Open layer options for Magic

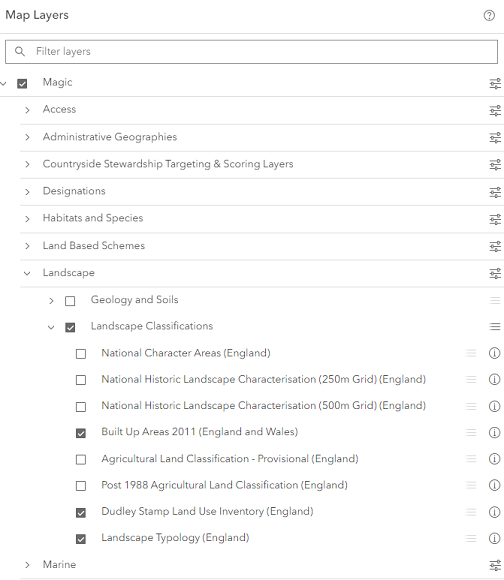tap(495, 84)
